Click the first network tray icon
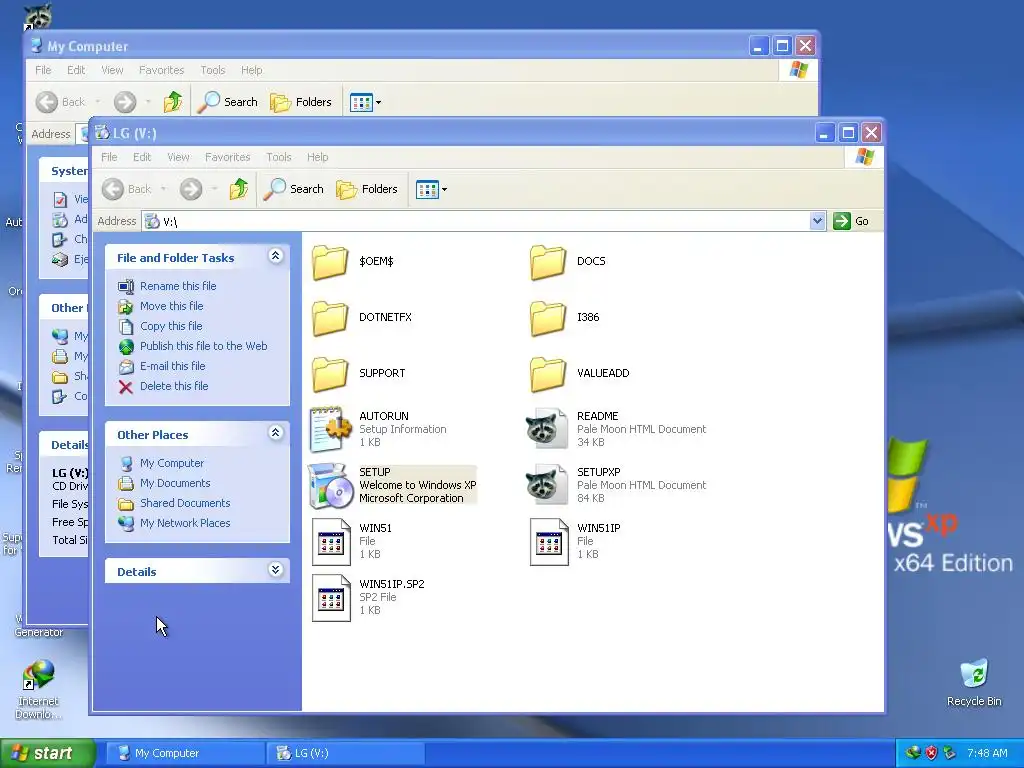The image size is (1024, 768). point(913,754)
